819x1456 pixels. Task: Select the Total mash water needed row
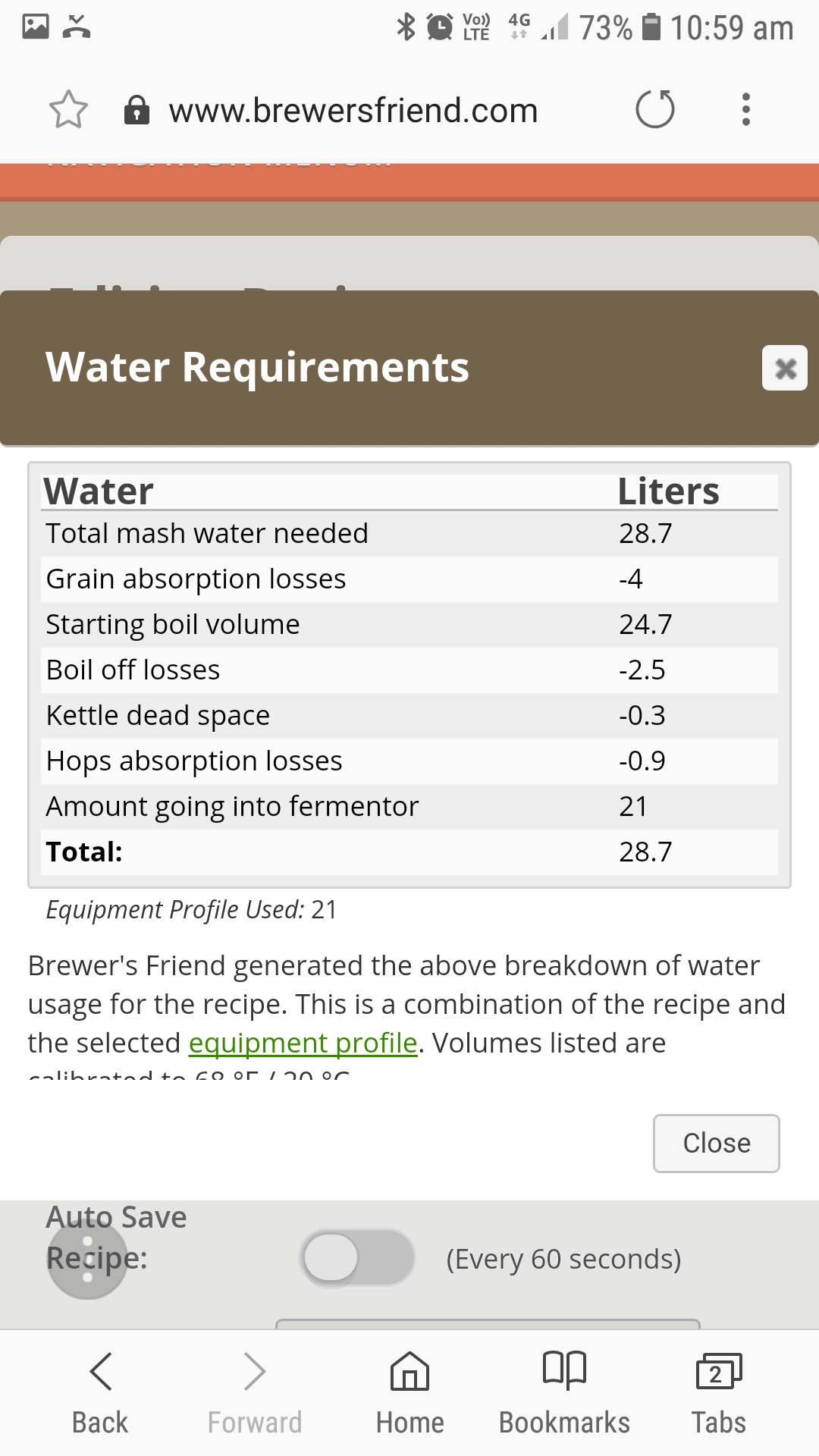click(x=409, y=534)
